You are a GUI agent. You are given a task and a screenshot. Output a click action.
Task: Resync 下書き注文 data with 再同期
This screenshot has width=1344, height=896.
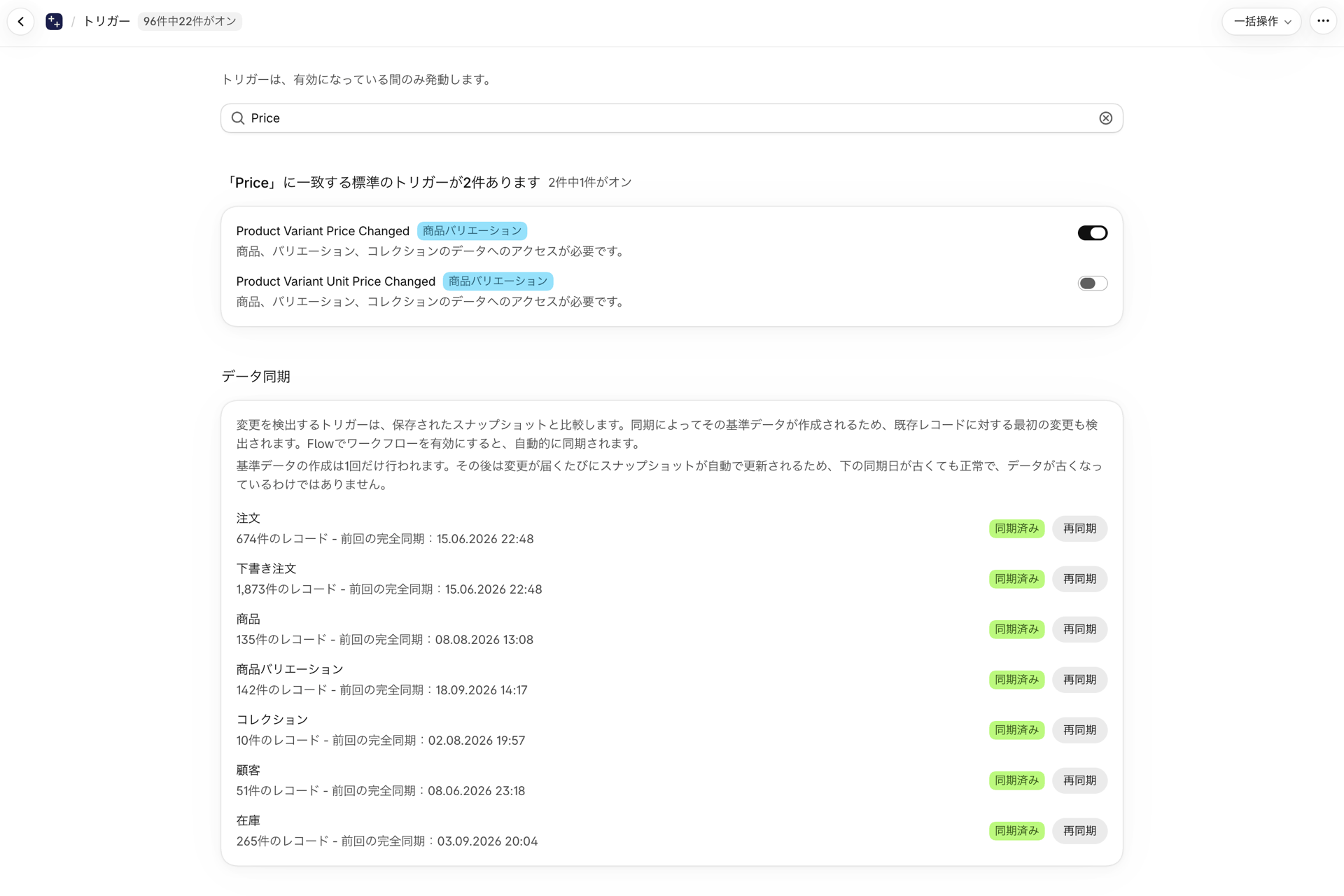coord(1079,579)
